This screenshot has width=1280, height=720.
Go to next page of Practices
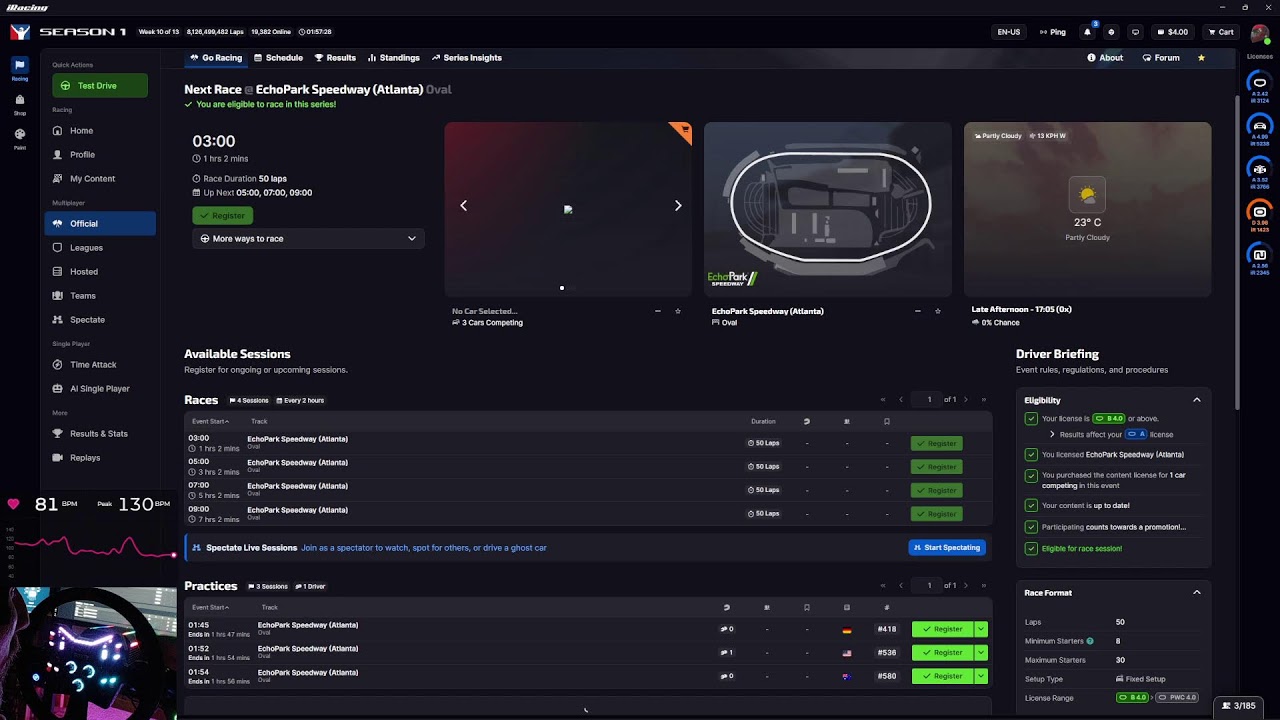966,586
